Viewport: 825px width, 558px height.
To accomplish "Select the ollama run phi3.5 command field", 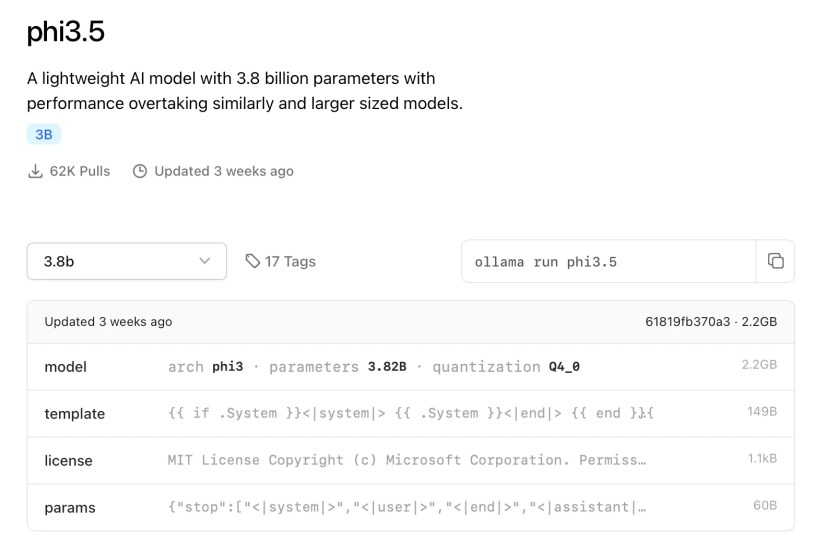I will 608,261.
